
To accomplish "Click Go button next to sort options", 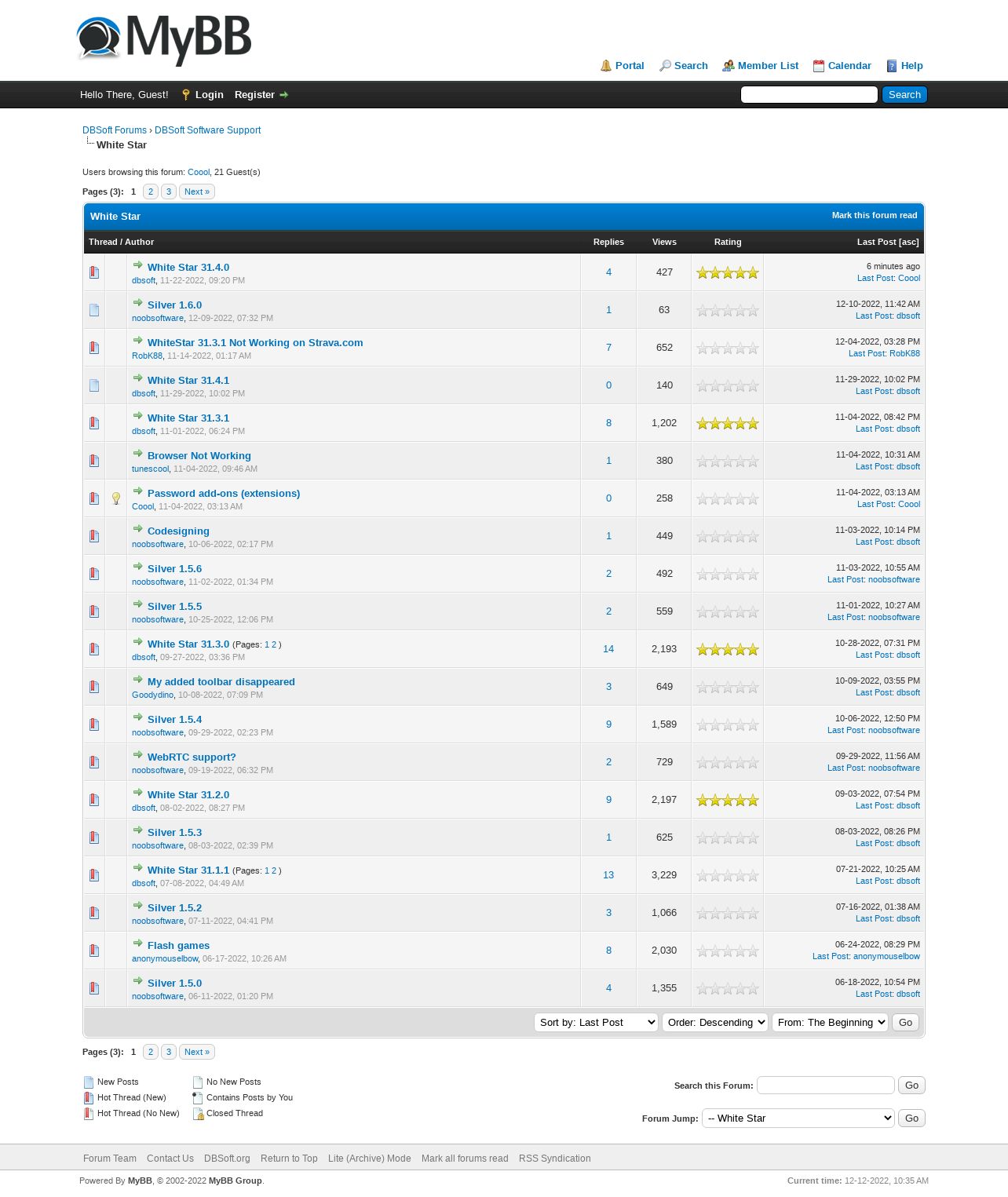I will click(905, 1023).
